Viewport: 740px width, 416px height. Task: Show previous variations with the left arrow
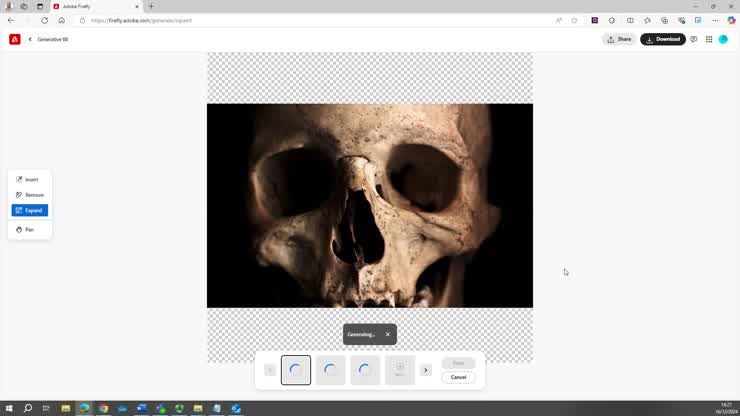tap(269, 370)
